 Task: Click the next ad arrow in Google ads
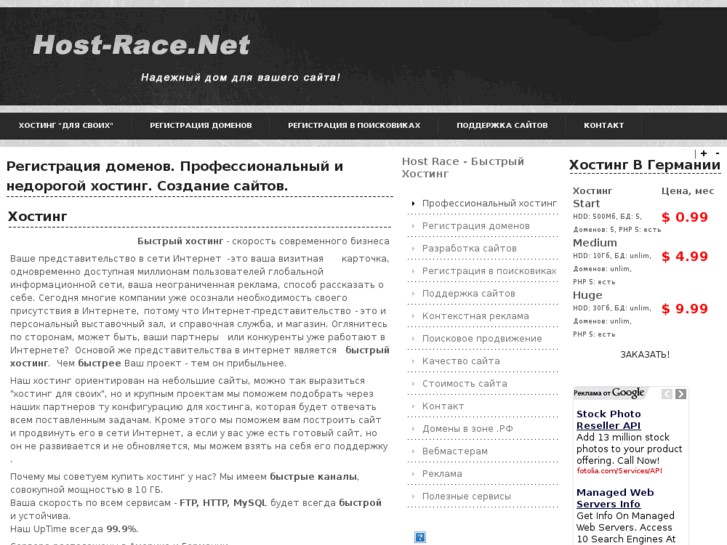[x=681, y=394]
